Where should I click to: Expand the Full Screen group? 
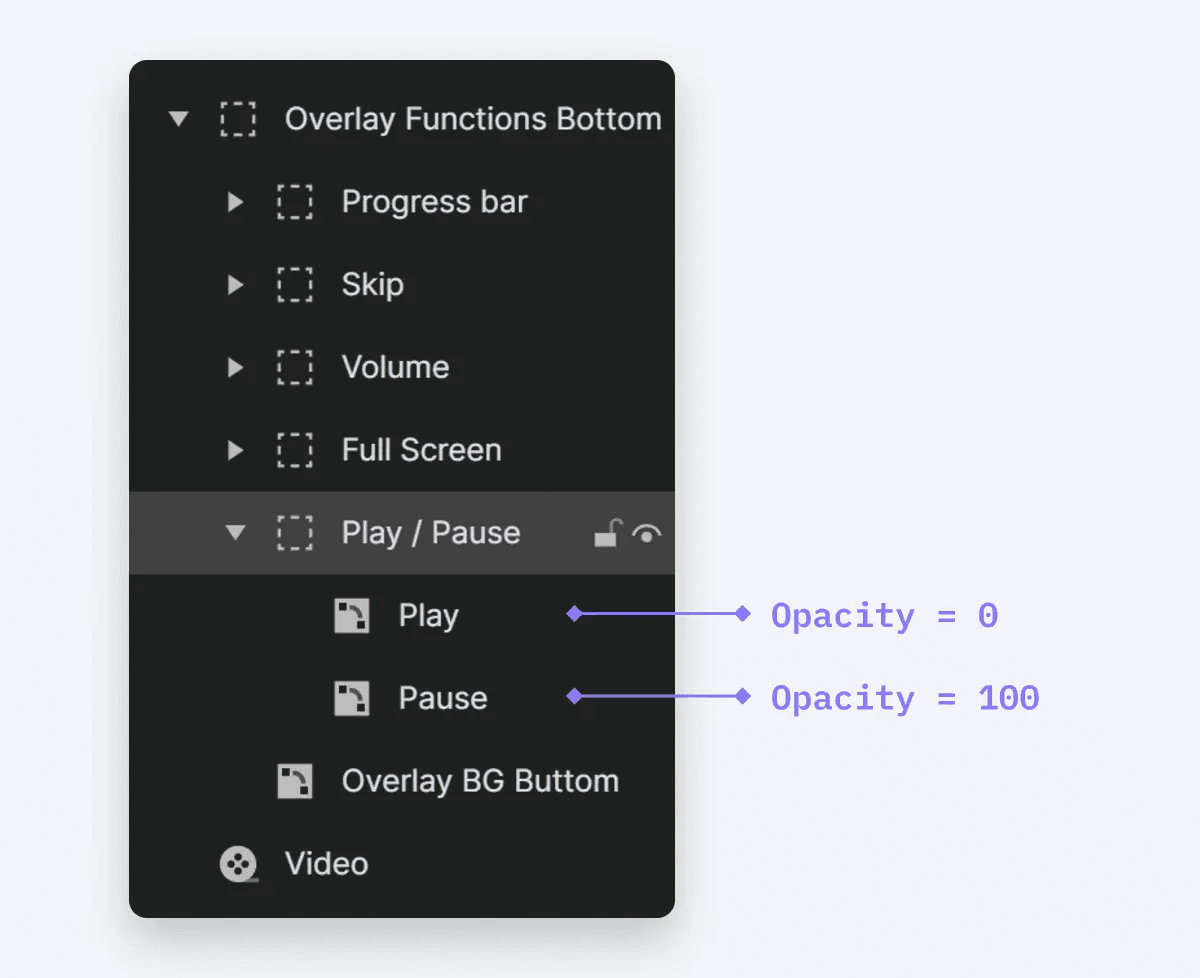coord(236,451)
